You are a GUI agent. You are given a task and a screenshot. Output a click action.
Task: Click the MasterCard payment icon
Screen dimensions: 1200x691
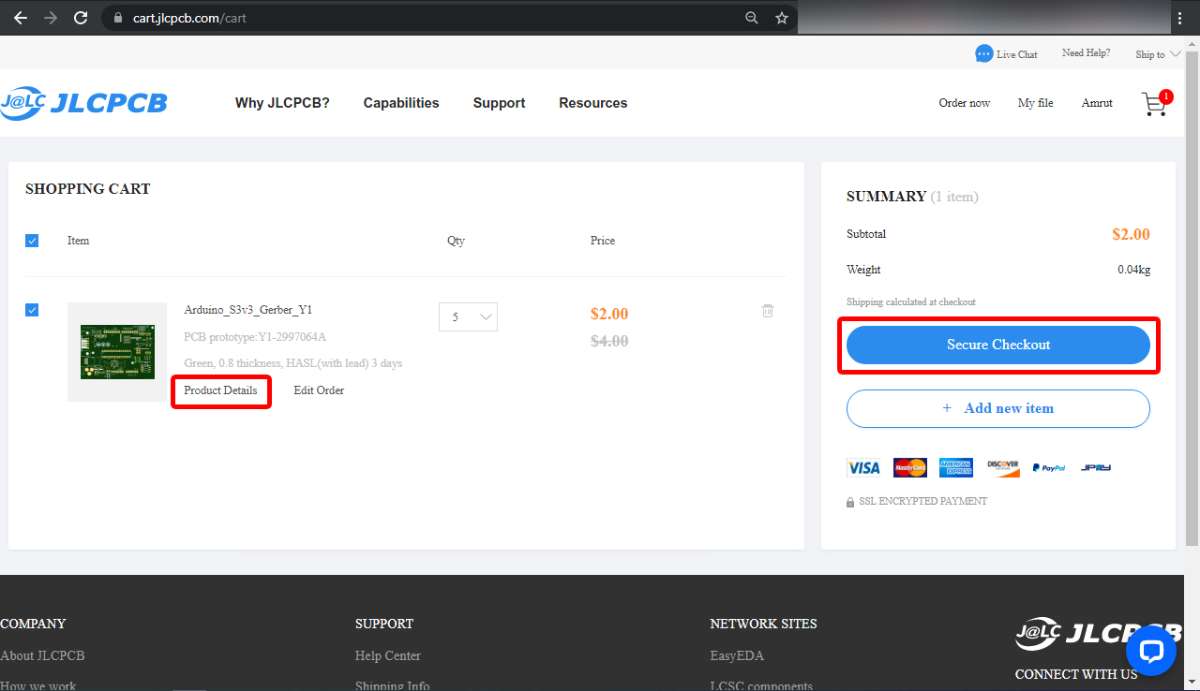910,467
